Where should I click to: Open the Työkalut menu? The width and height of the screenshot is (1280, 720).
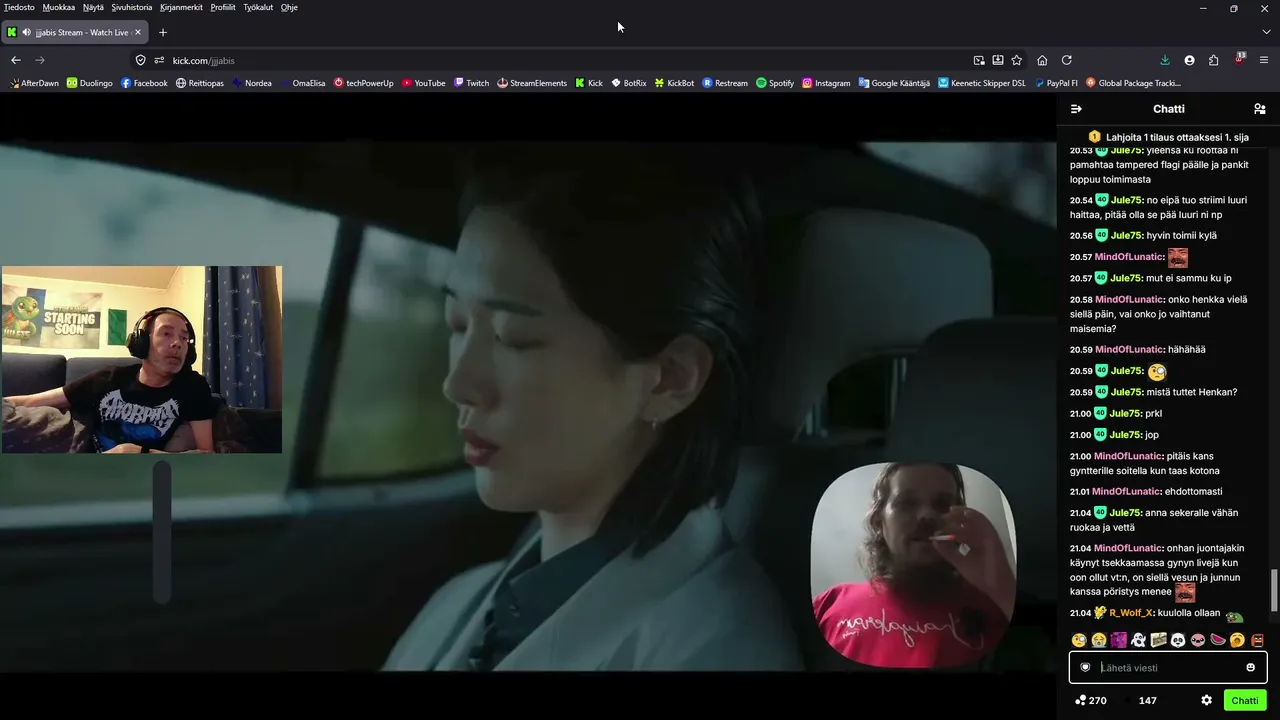point(258,7)
